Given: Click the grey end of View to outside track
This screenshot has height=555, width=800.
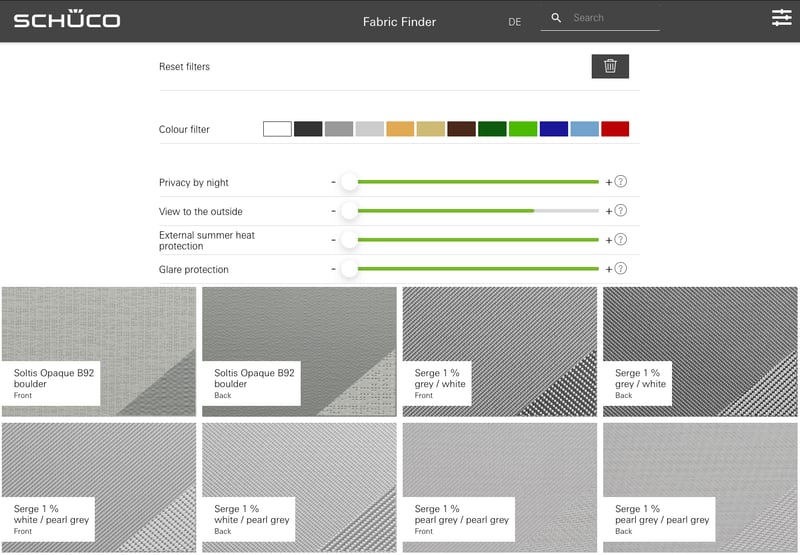Looking at the screenshot, I should coord(566,211).
